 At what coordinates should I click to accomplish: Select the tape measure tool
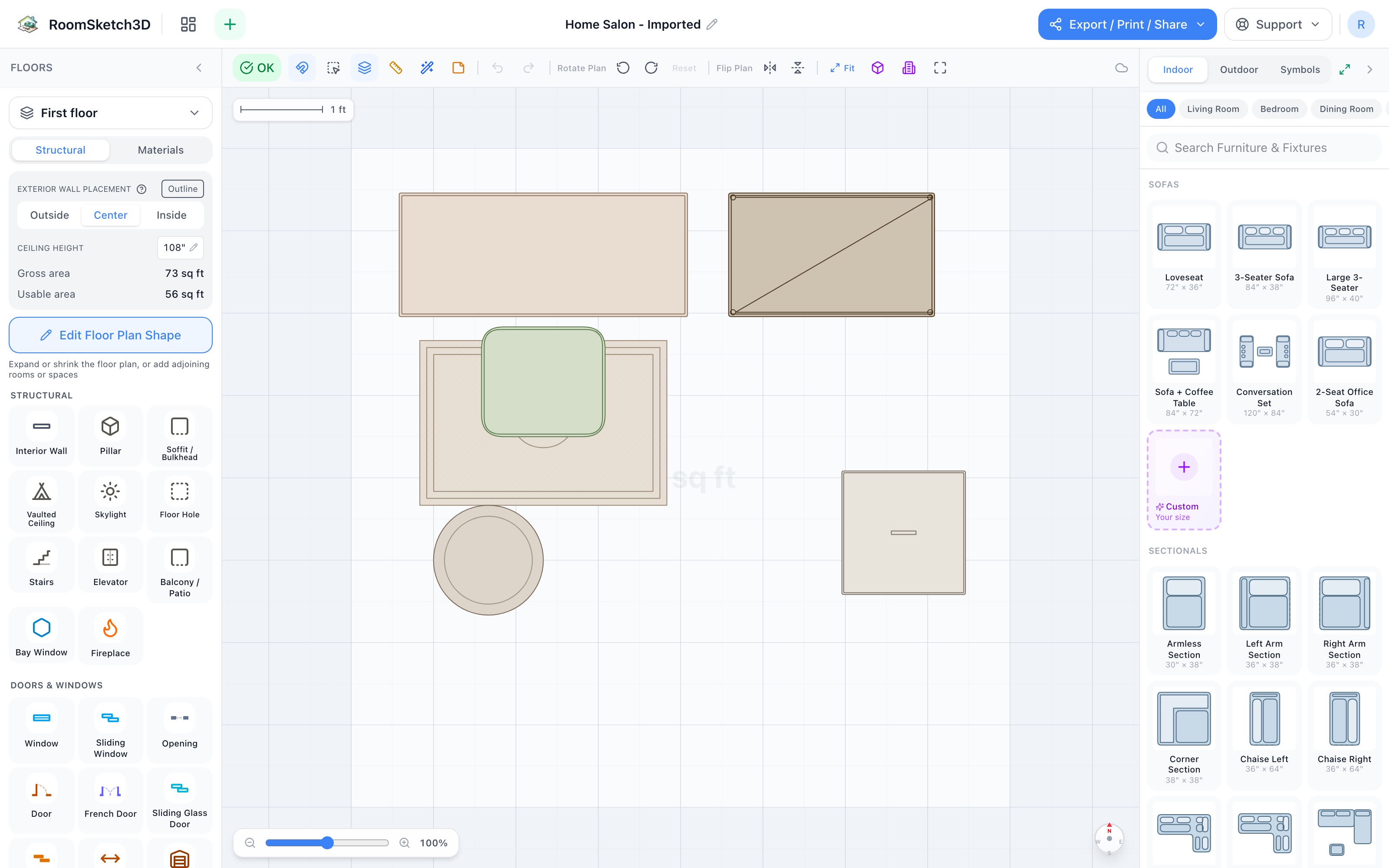[395, 68]
